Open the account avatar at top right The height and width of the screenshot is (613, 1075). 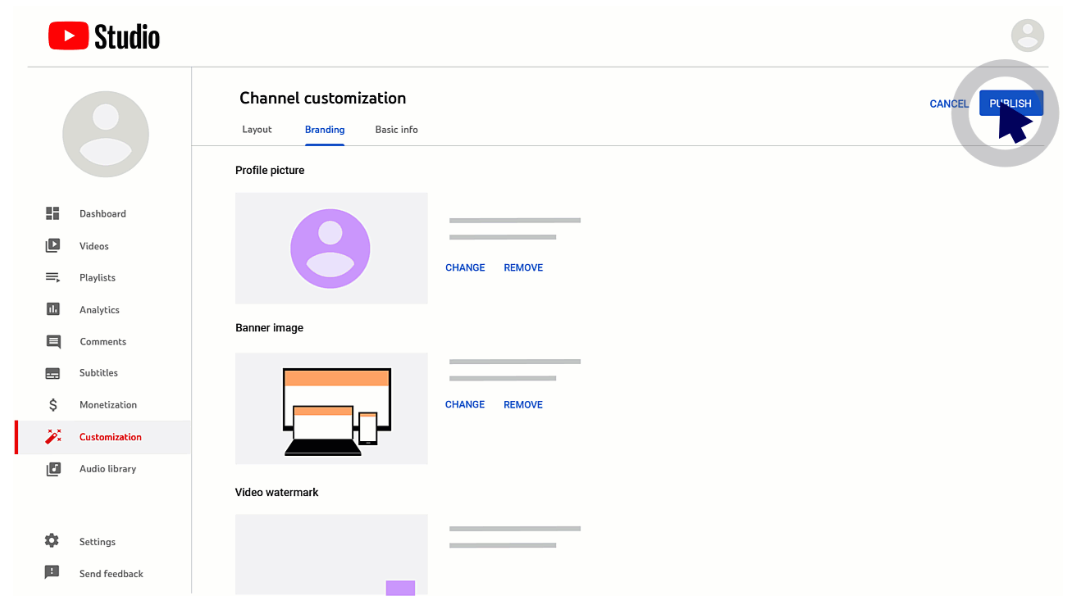[1027, 36]
